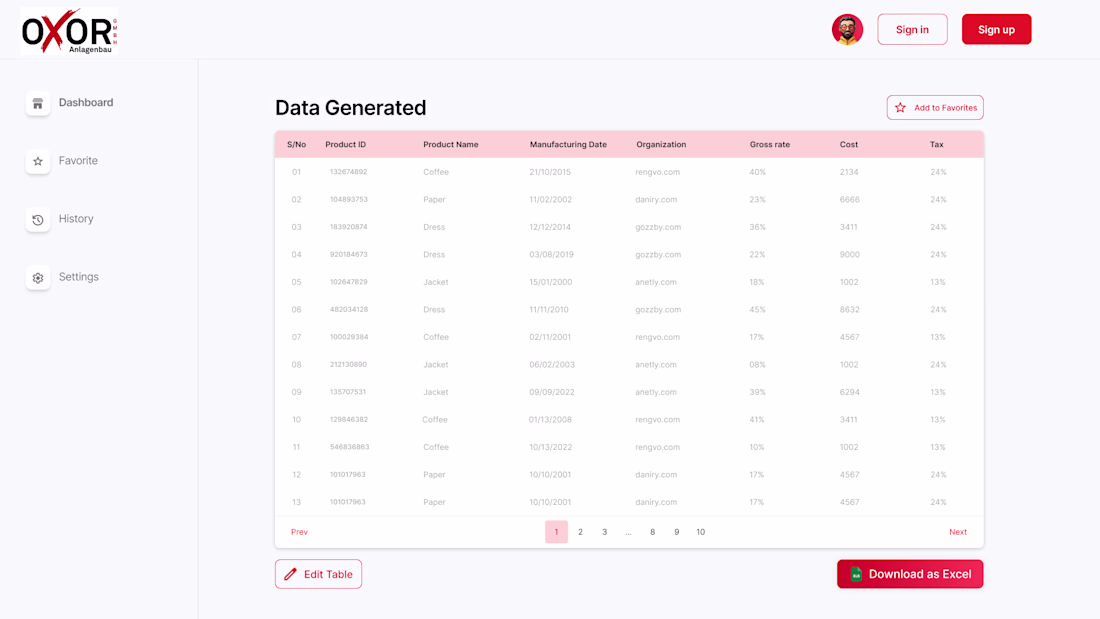Click Gross rate 40% cell
This screenshot has height=619, width=1100.
coord(757,172)
